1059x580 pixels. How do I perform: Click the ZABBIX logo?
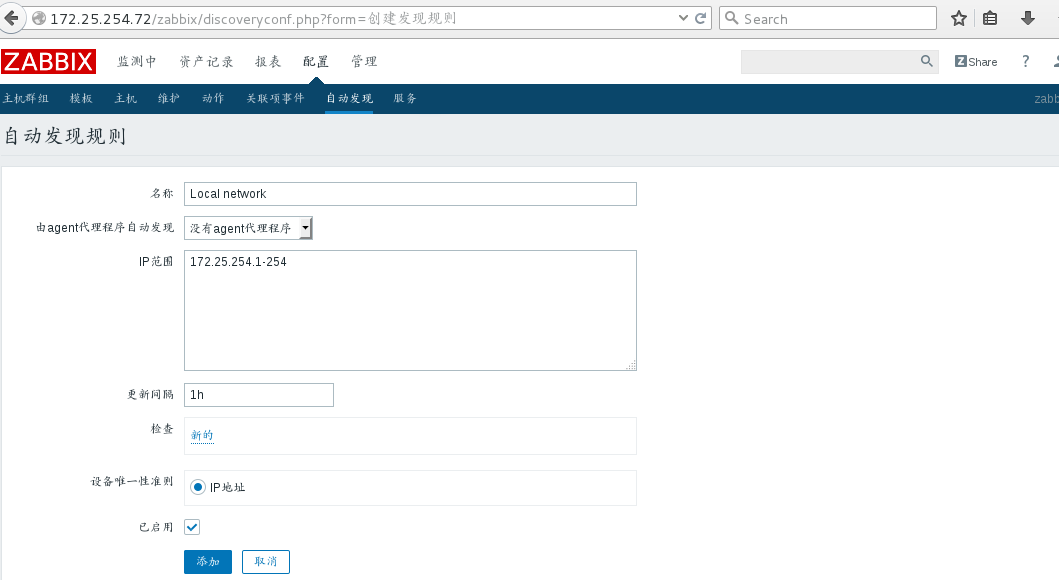(48, 61)
